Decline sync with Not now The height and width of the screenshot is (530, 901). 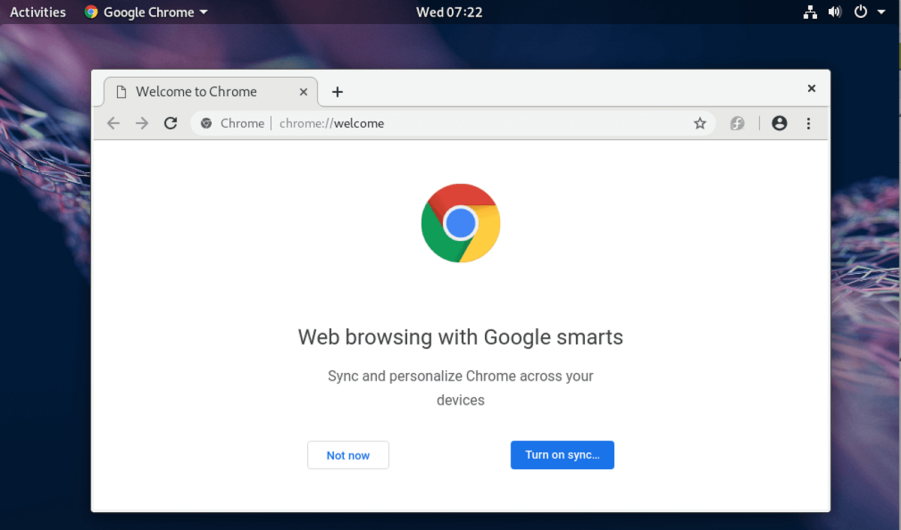[348, 455]
